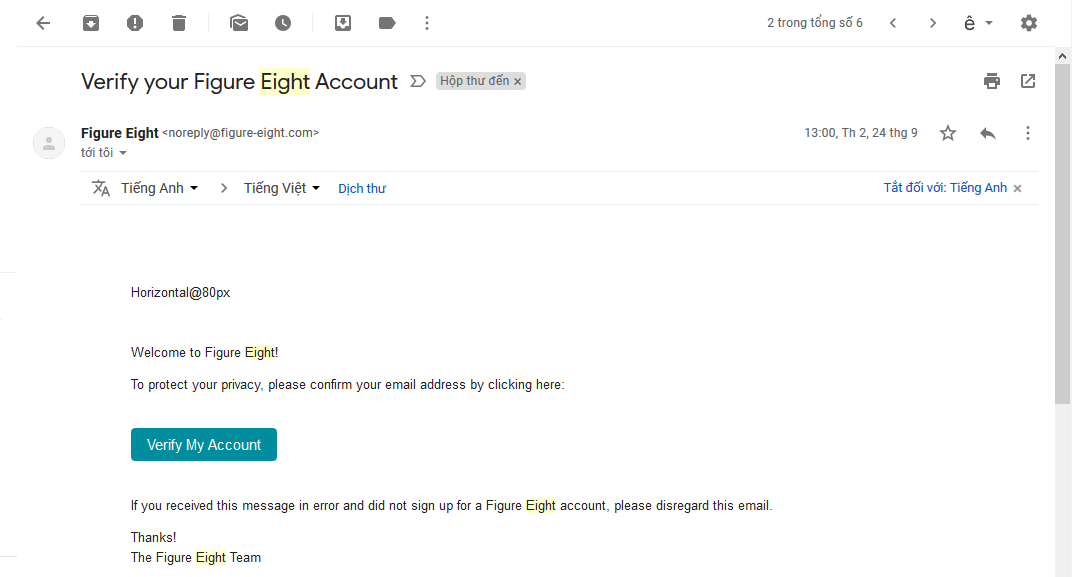Report this email as spam
The height and width of the screenshot is (577, 1079).
135,23
